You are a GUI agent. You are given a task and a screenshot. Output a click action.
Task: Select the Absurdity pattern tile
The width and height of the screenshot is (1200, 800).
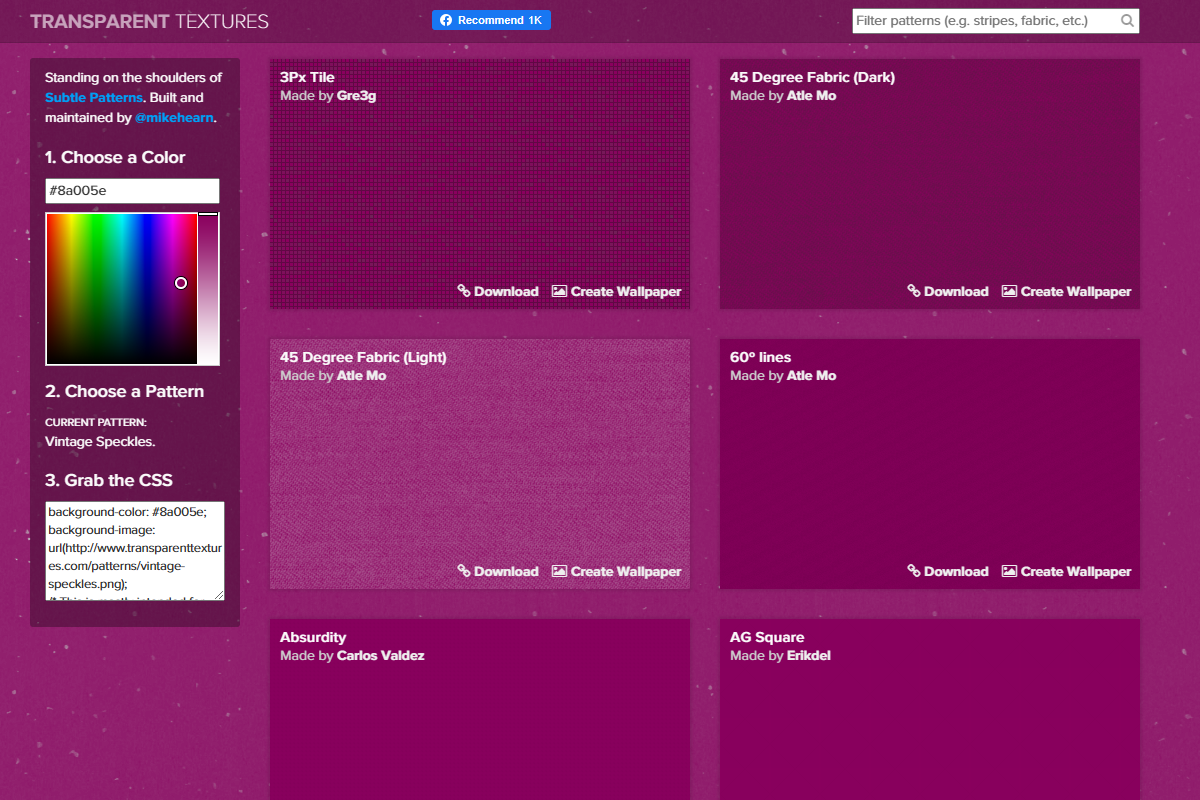pos(480,720)
